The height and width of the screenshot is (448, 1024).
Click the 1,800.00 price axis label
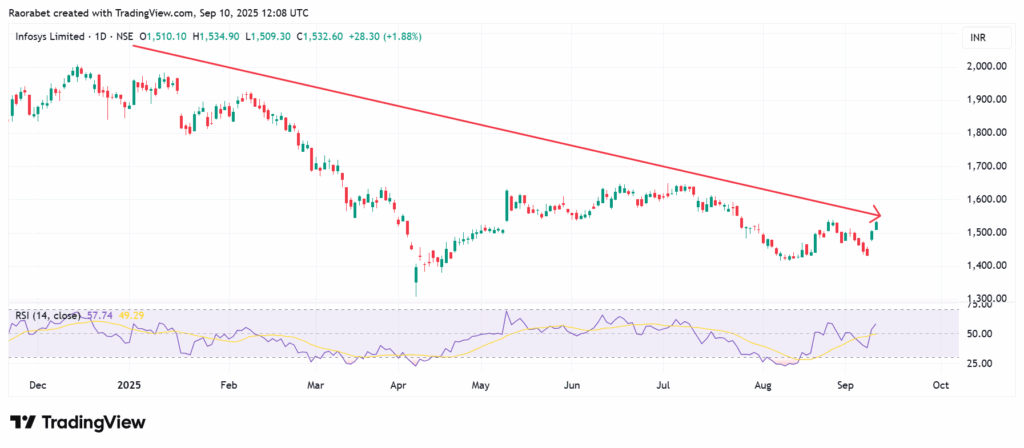click(x=985, y=133)
